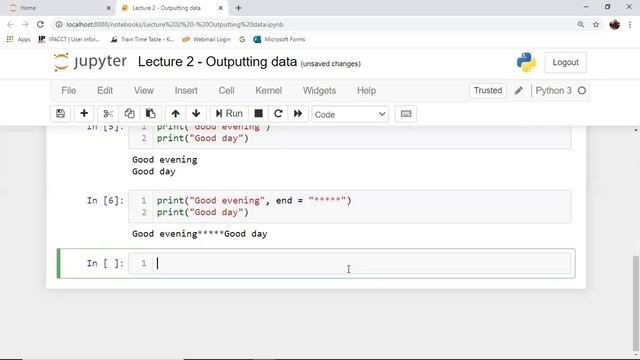Click the pencil edit-mode indicator icon
The width and height of the screenshot is (640, 360).
click(519, 91)
